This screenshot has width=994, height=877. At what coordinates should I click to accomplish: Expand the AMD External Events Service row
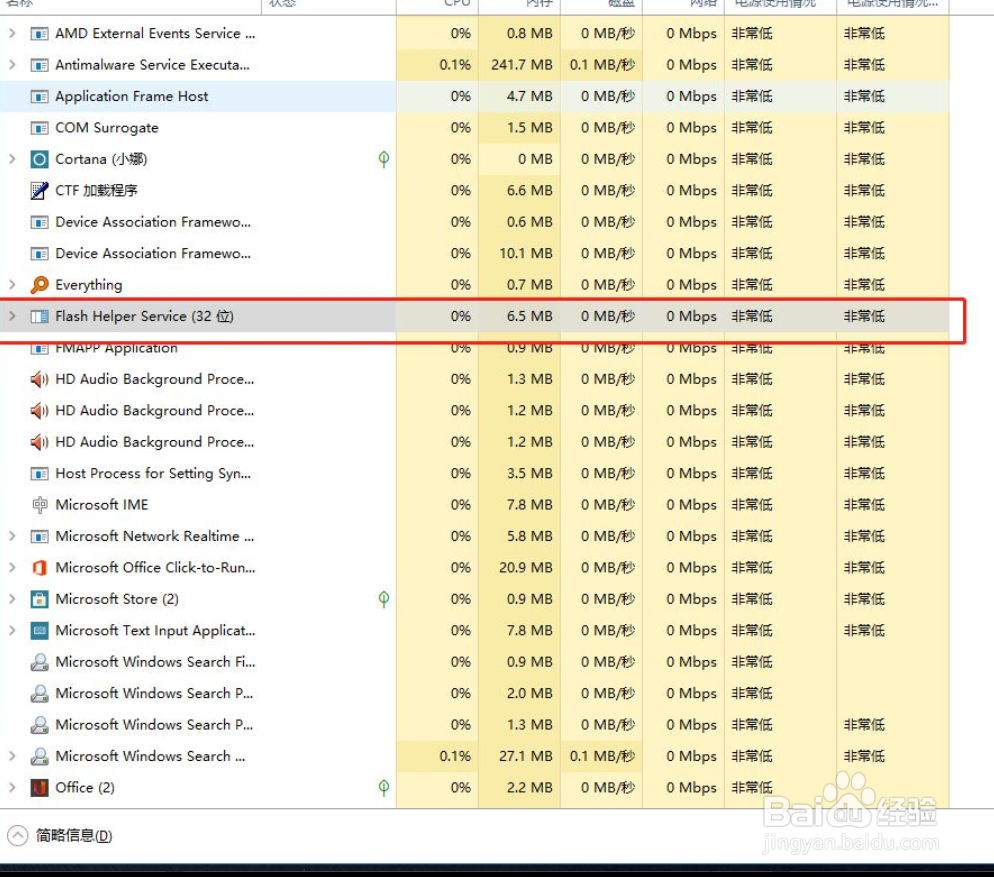click(12, 33)
